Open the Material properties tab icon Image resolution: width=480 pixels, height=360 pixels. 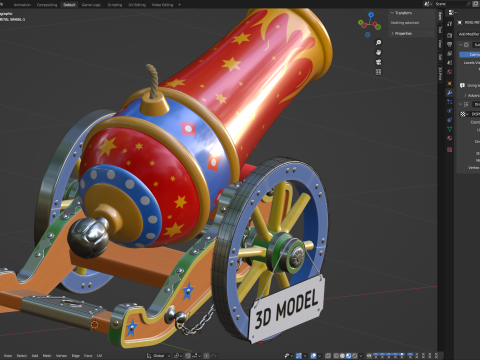coord(449,138)
